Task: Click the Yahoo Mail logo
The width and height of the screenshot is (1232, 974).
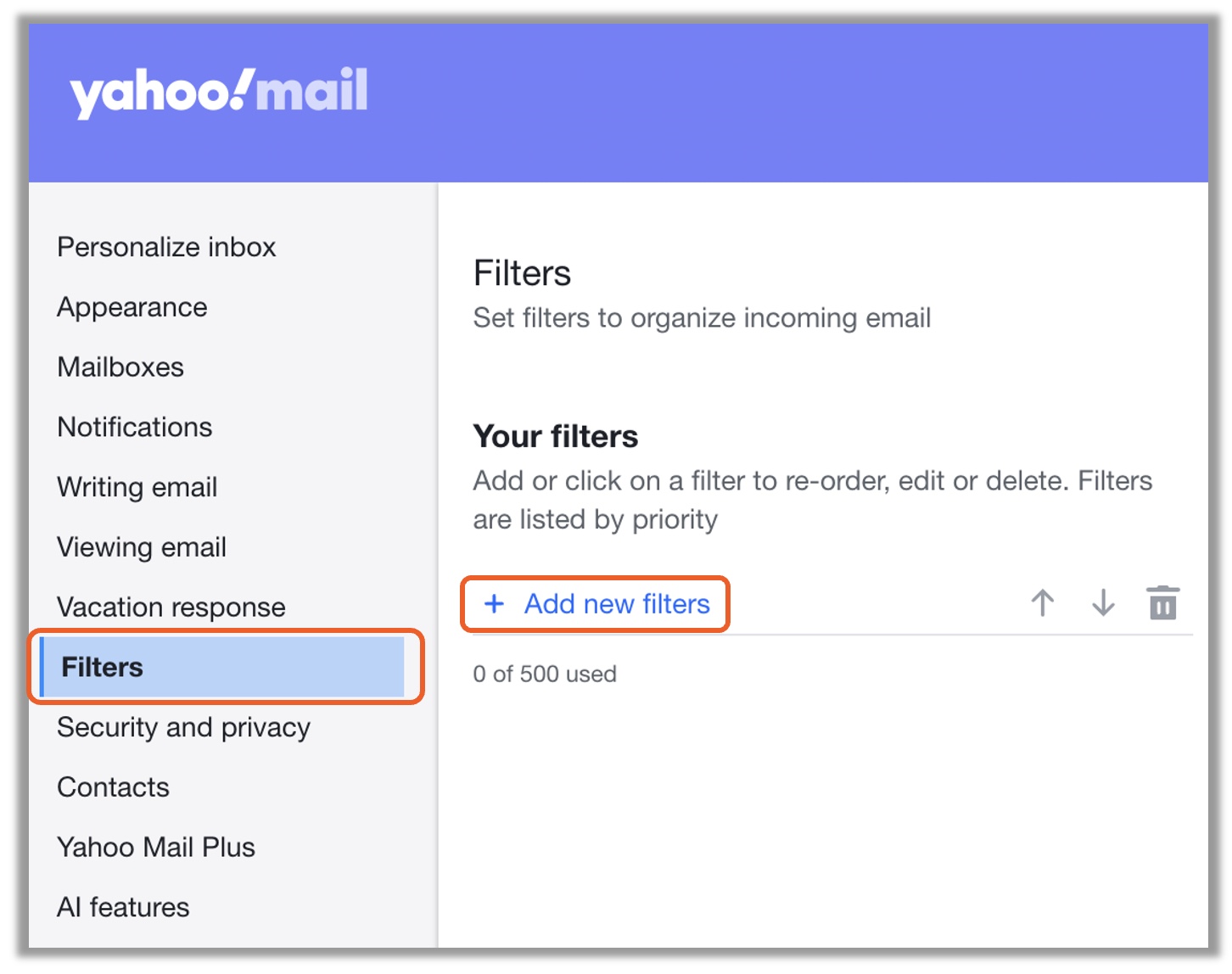Action: pos(219,92)
